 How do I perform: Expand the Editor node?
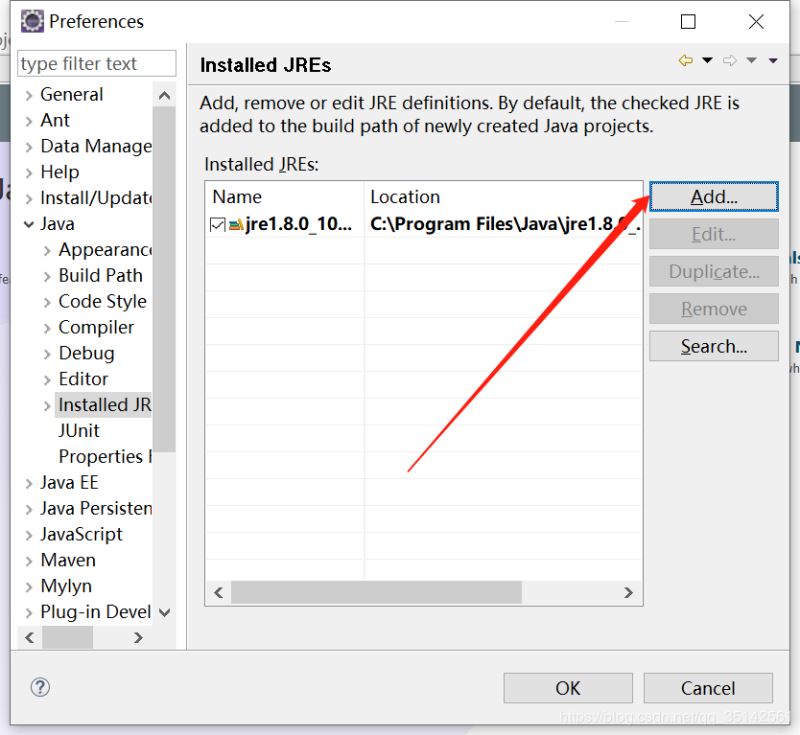tap(47, 380)
